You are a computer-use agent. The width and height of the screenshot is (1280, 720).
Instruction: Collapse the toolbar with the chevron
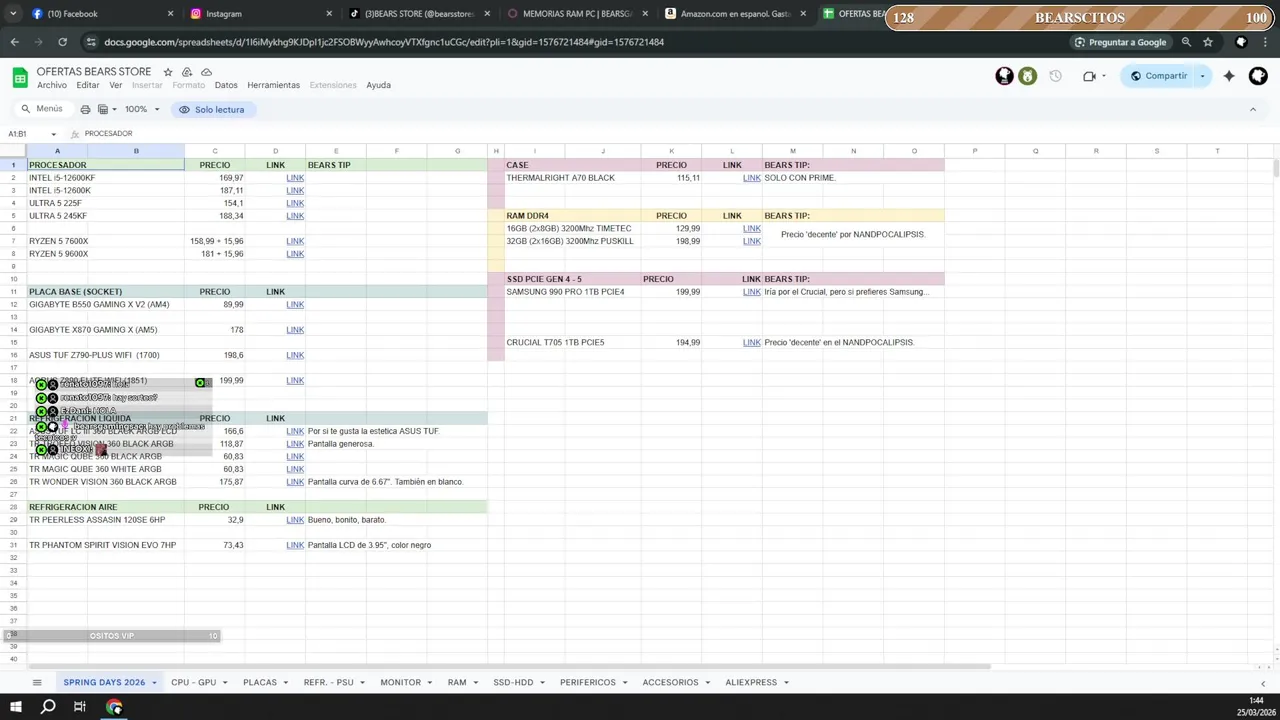click(x=1253, y=109)
